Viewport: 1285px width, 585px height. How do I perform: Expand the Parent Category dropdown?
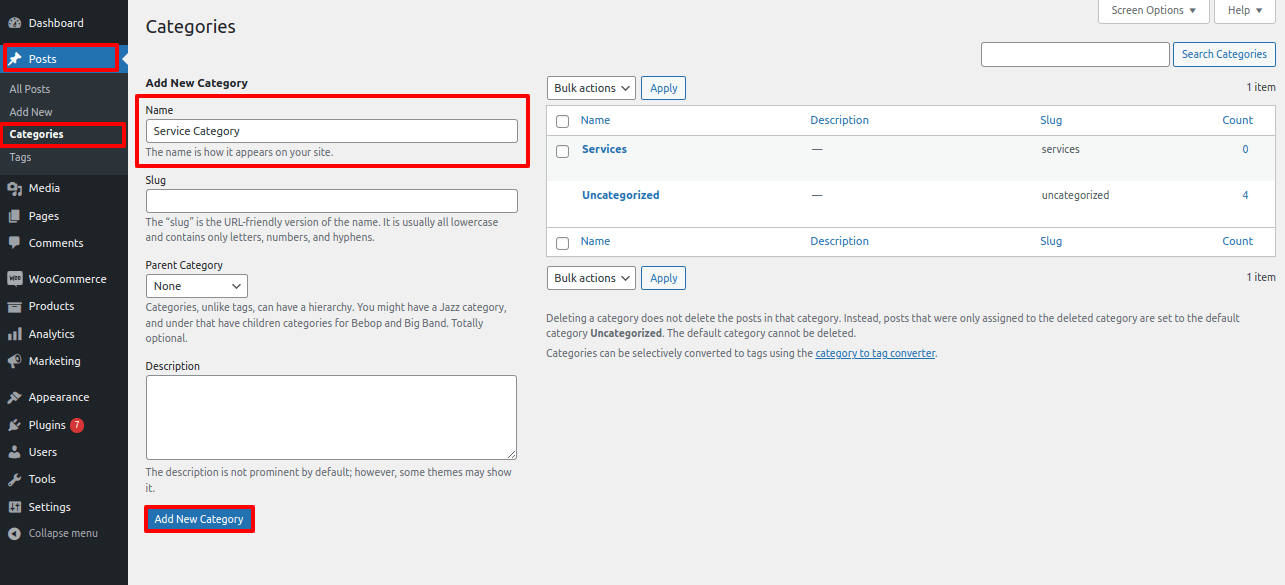[196, 286]
